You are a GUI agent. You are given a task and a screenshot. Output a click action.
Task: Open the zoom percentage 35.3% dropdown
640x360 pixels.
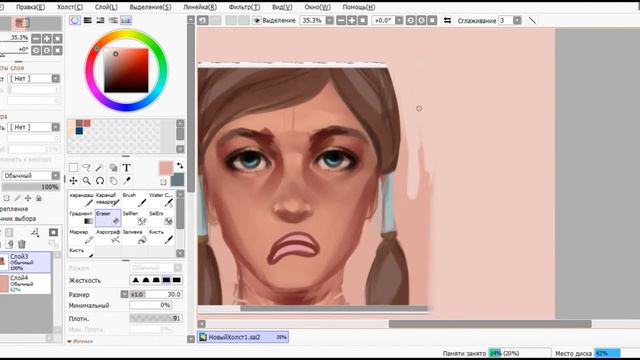[x=329, y=20]
